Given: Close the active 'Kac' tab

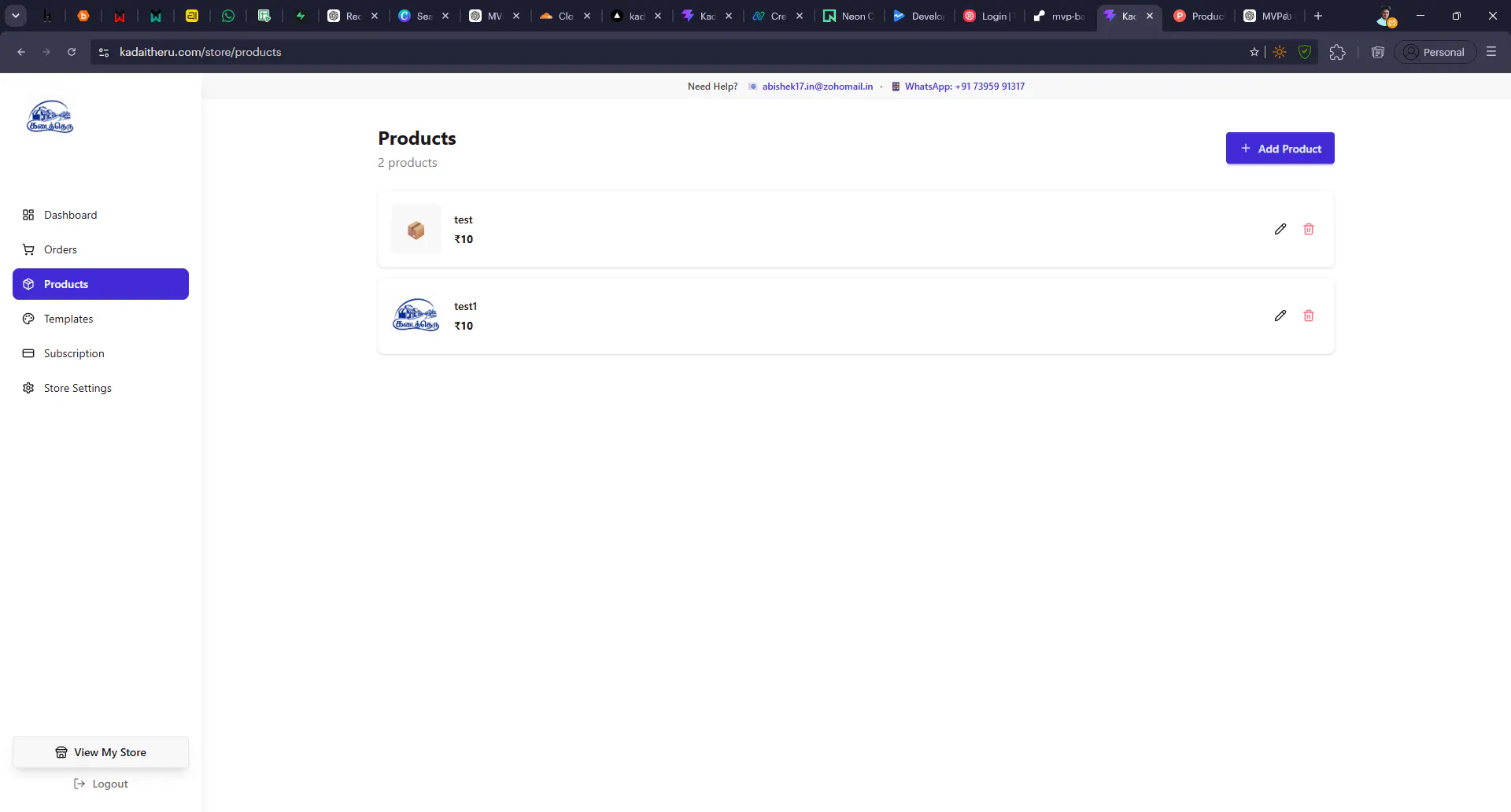Looking at the screenshot, I should point(1150,16).
